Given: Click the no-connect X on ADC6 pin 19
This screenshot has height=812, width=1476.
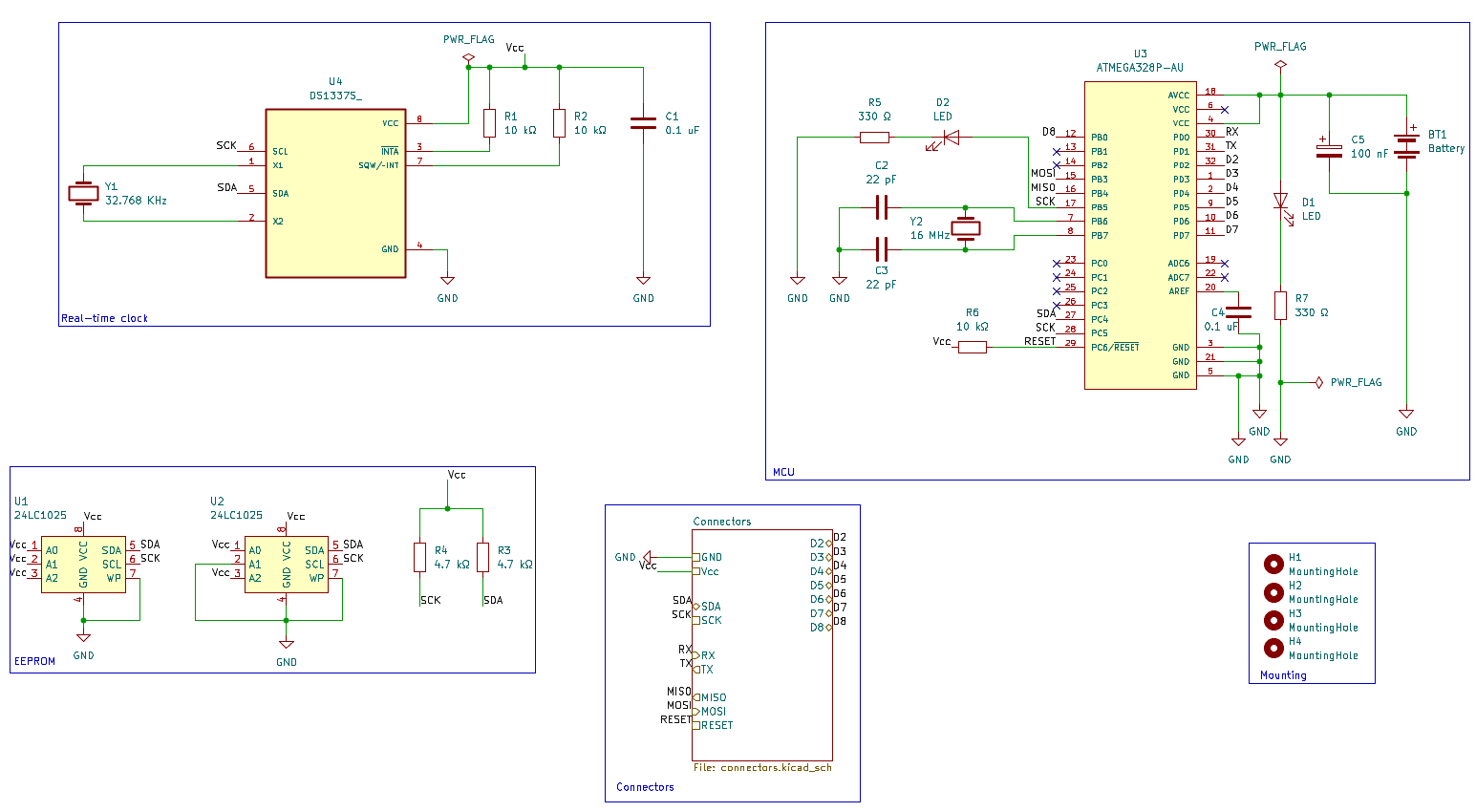Looking at the screenshot, I should (1225, 264).
